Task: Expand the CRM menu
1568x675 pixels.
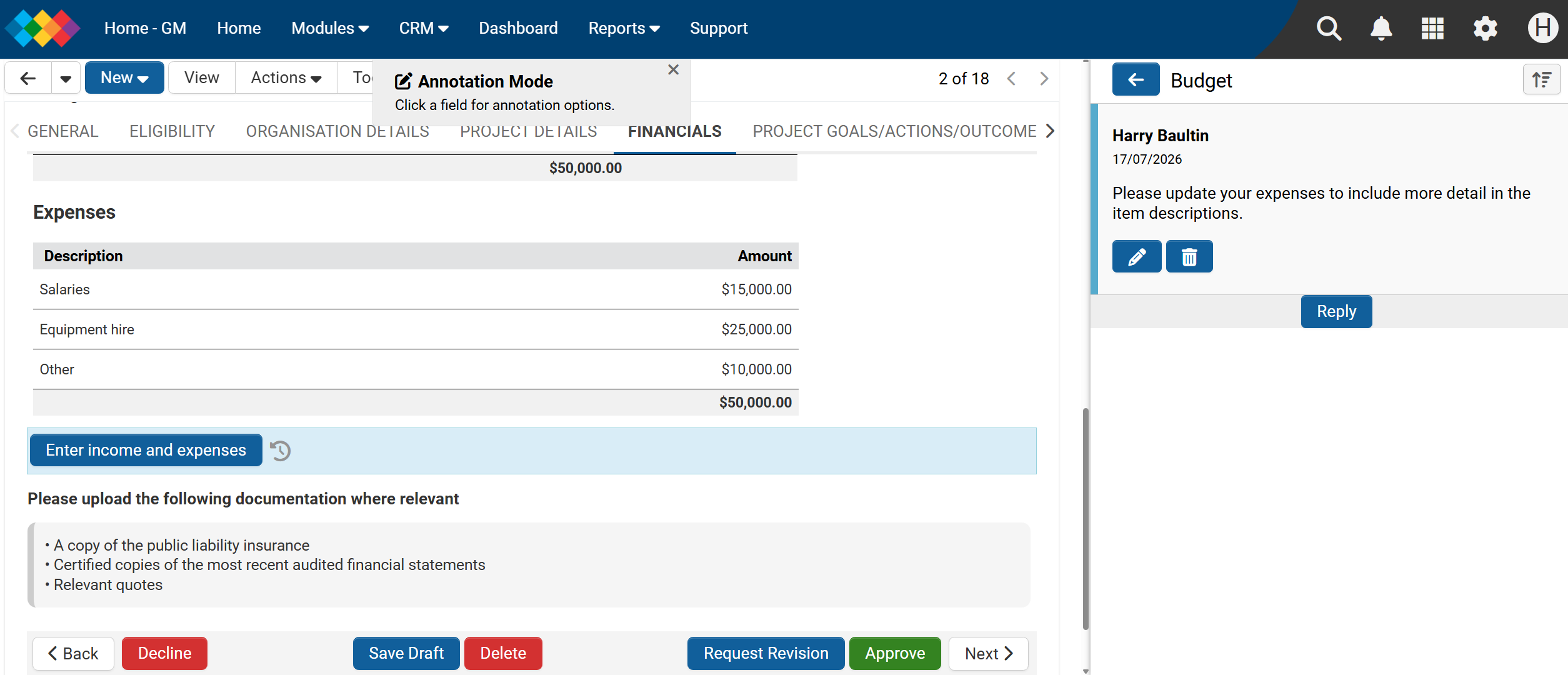Action: (424, 29)
